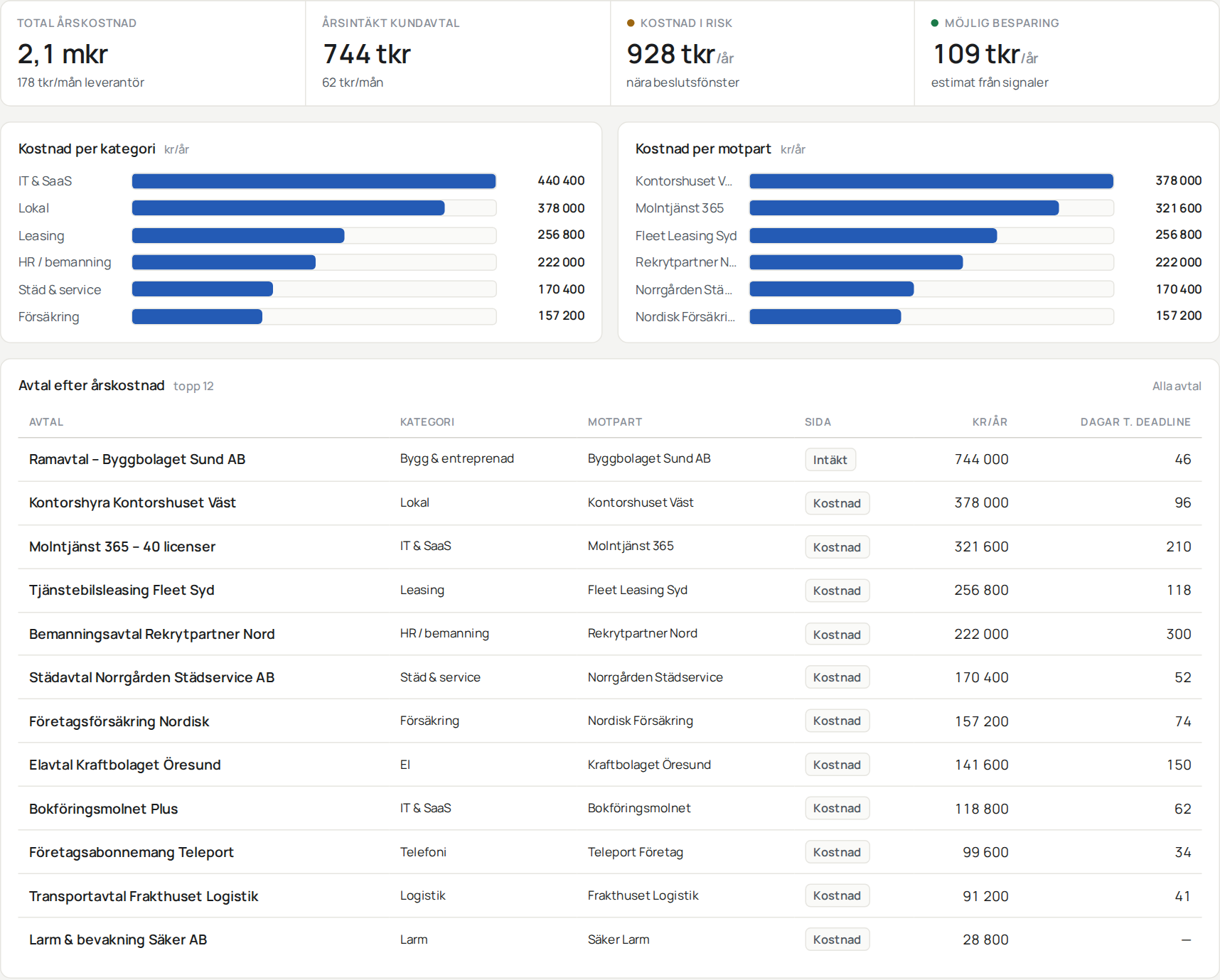Click the green Möjlig besparing status dot
The image size is (1220, 980).
point(935,23)
